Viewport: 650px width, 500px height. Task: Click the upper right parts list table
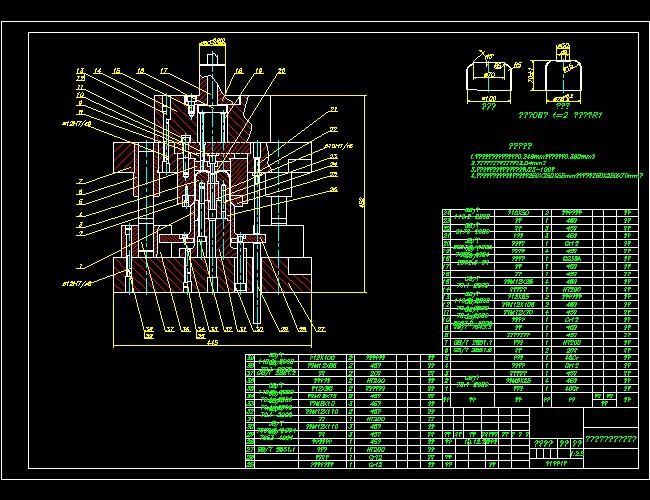click(x=540, y=300)
